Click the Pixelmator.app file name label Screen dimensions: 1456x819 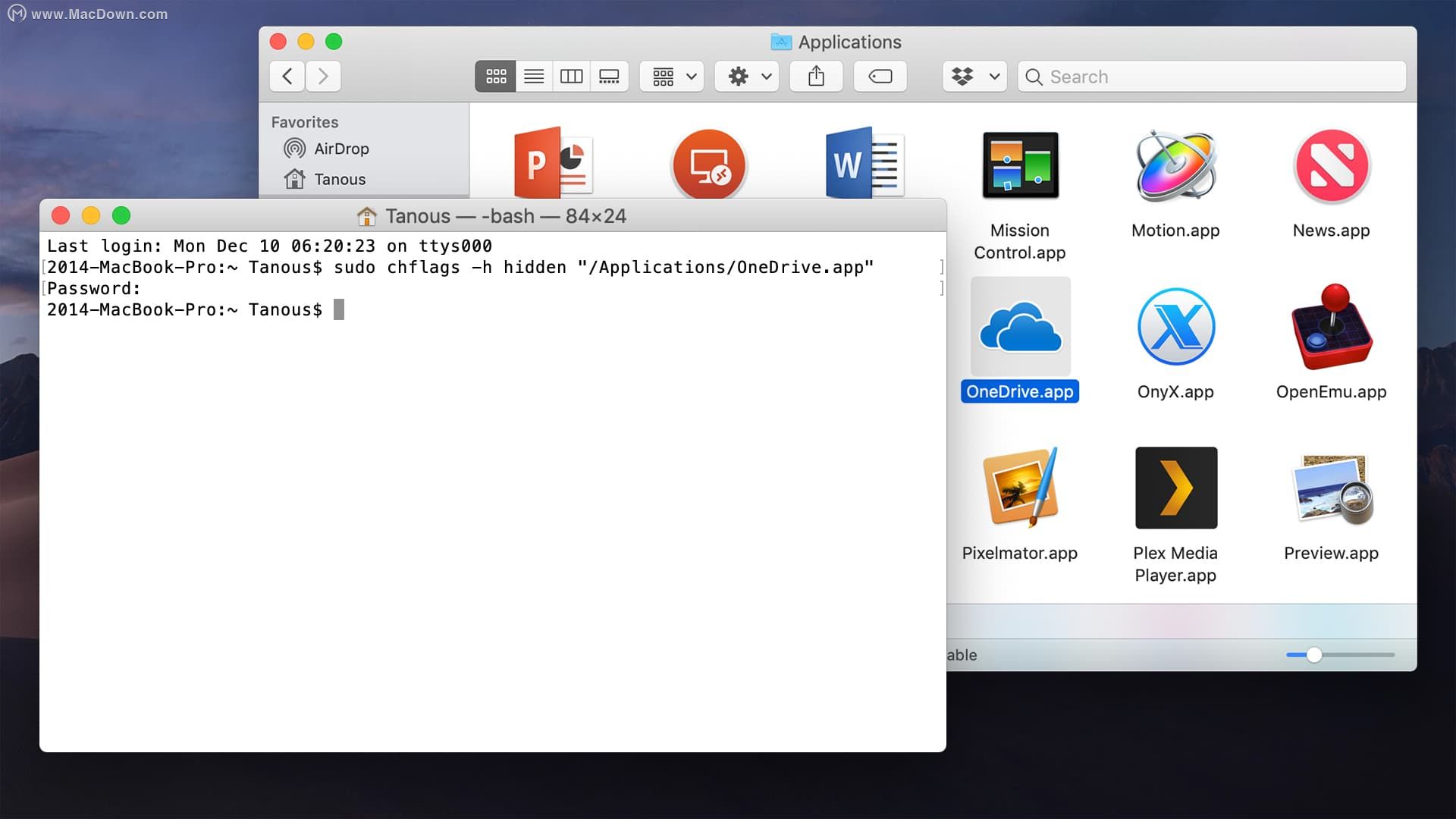point(1020,554)
